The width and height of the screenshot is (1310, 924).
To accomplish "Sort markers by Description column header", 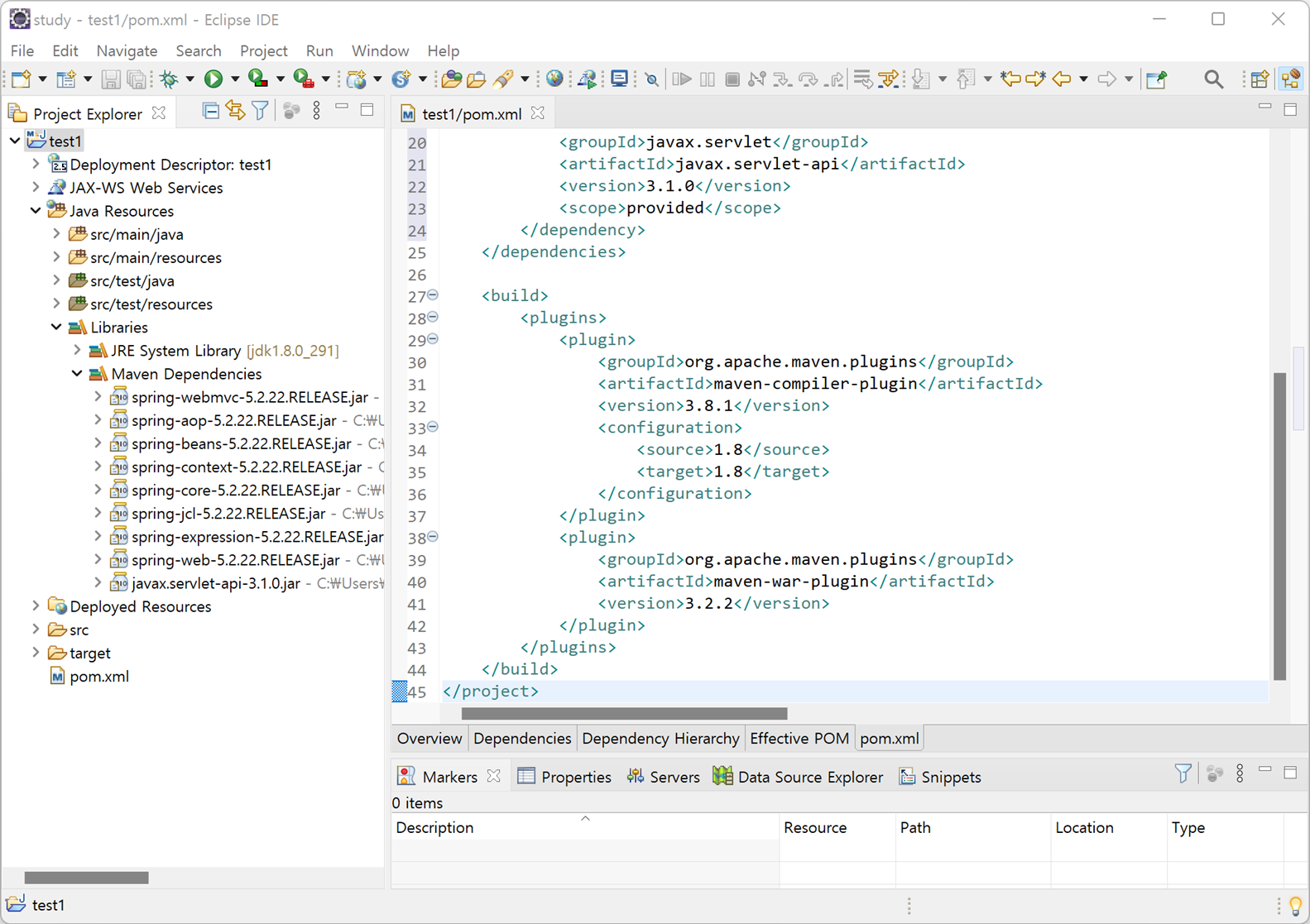I will [584, 828].
